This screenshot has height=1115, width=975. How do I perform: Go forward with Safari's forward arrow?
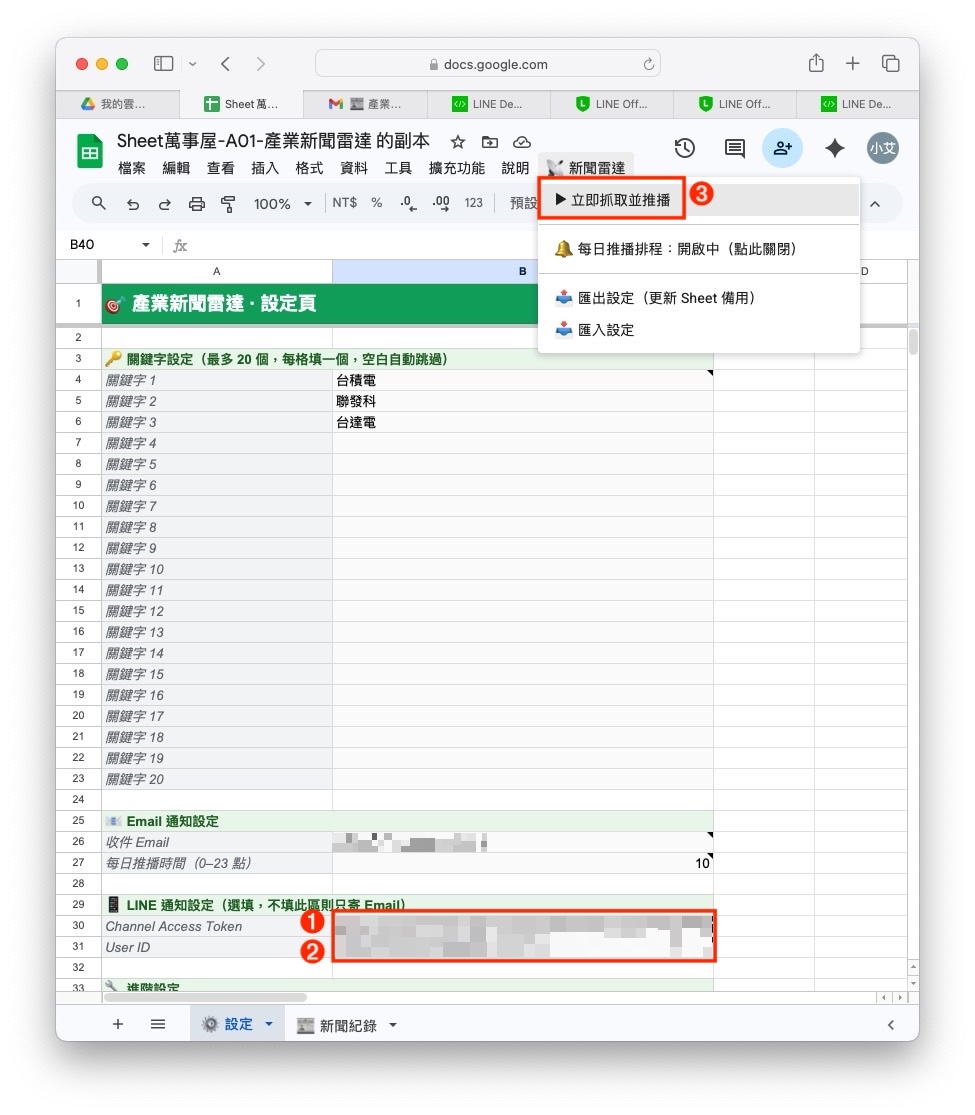click(260, 64)
